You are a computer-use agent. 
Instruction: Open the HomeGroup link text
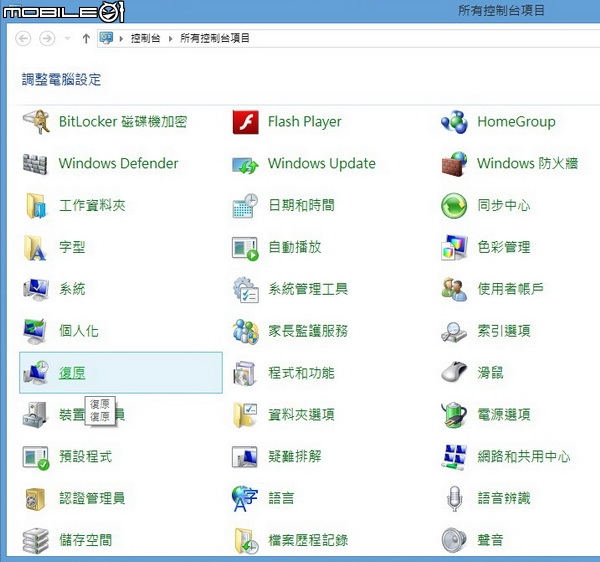point(516,122)
